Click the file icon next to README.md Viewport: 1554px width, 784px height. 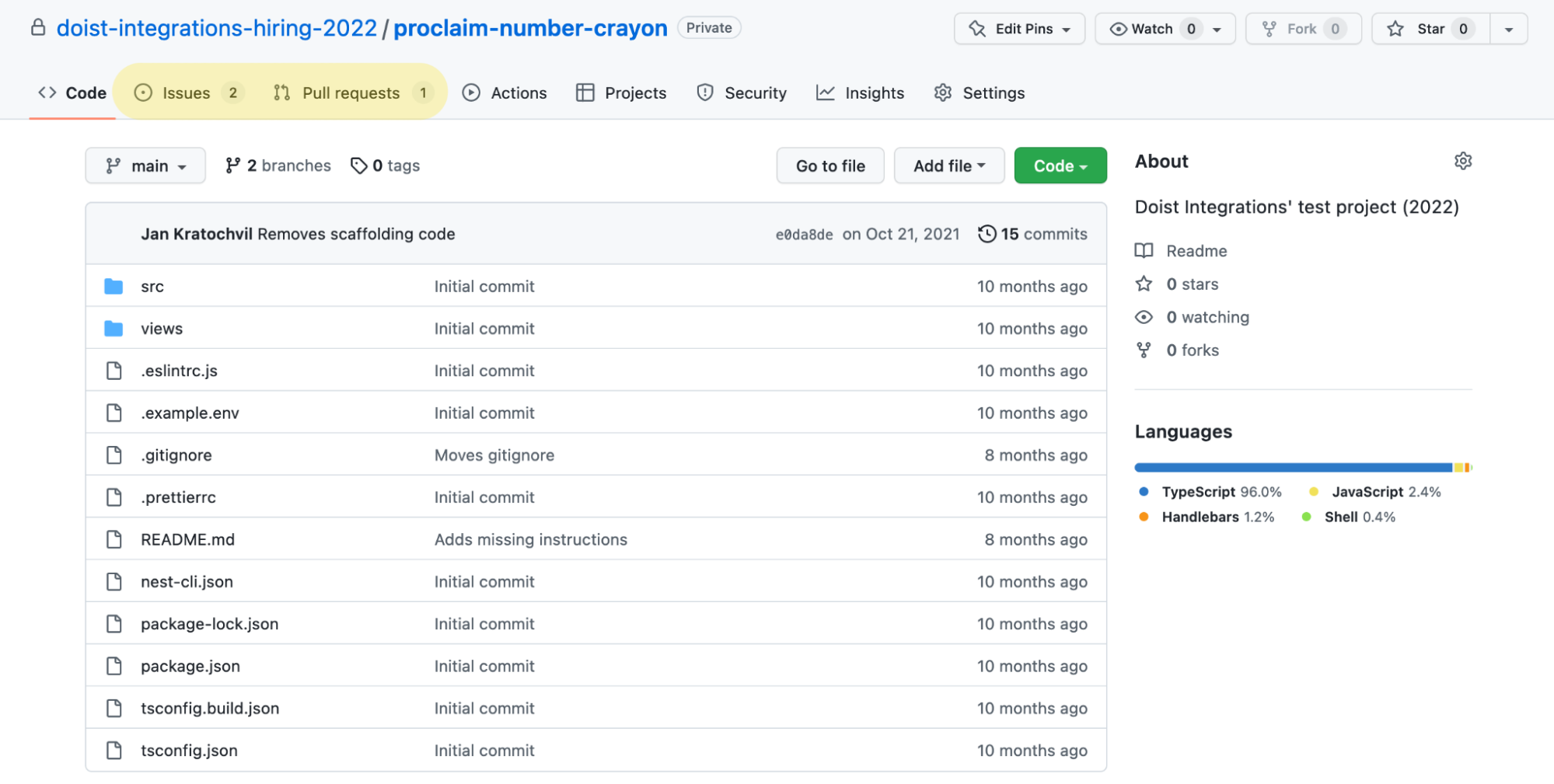115,538
